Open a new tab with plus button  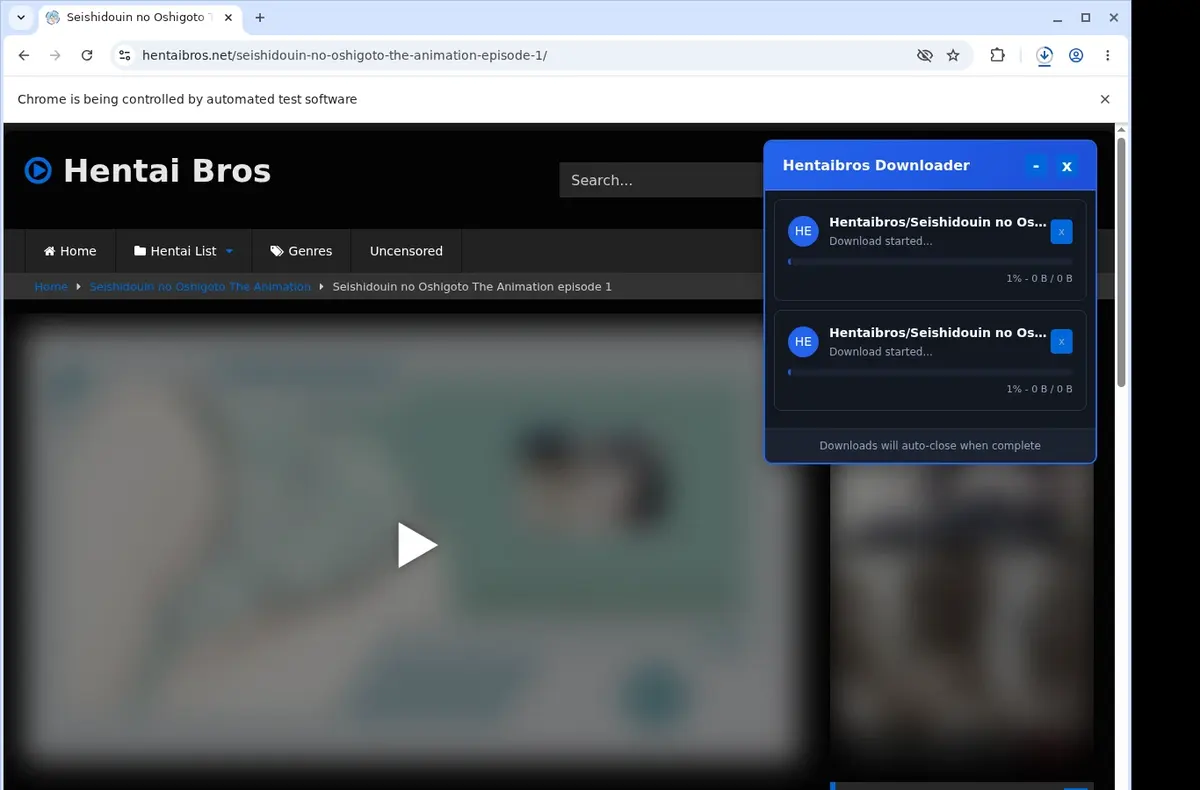tap(260, 17)
